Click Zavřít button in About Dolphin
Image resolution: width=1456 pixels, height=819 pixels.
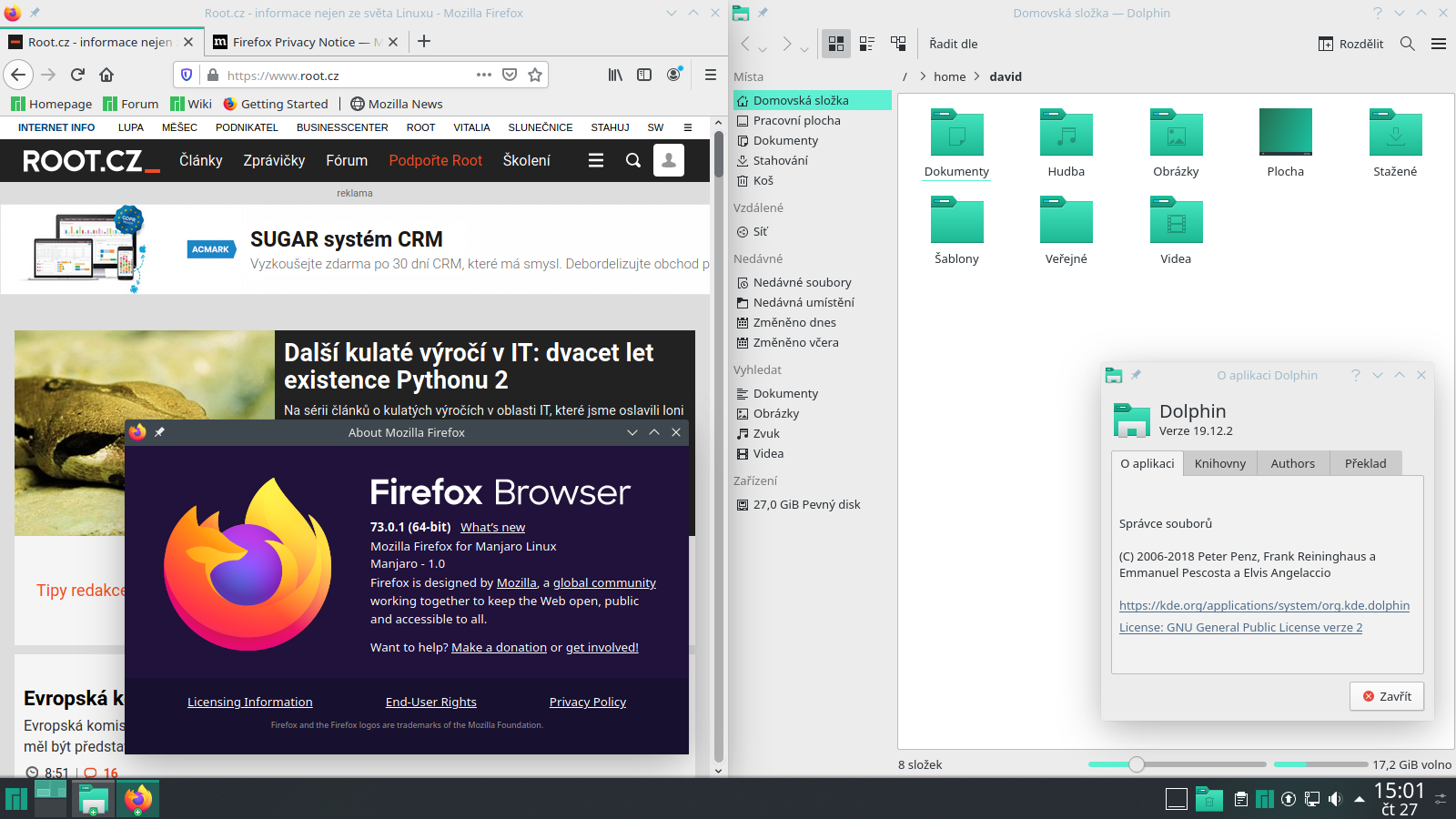coord(1387,696)
